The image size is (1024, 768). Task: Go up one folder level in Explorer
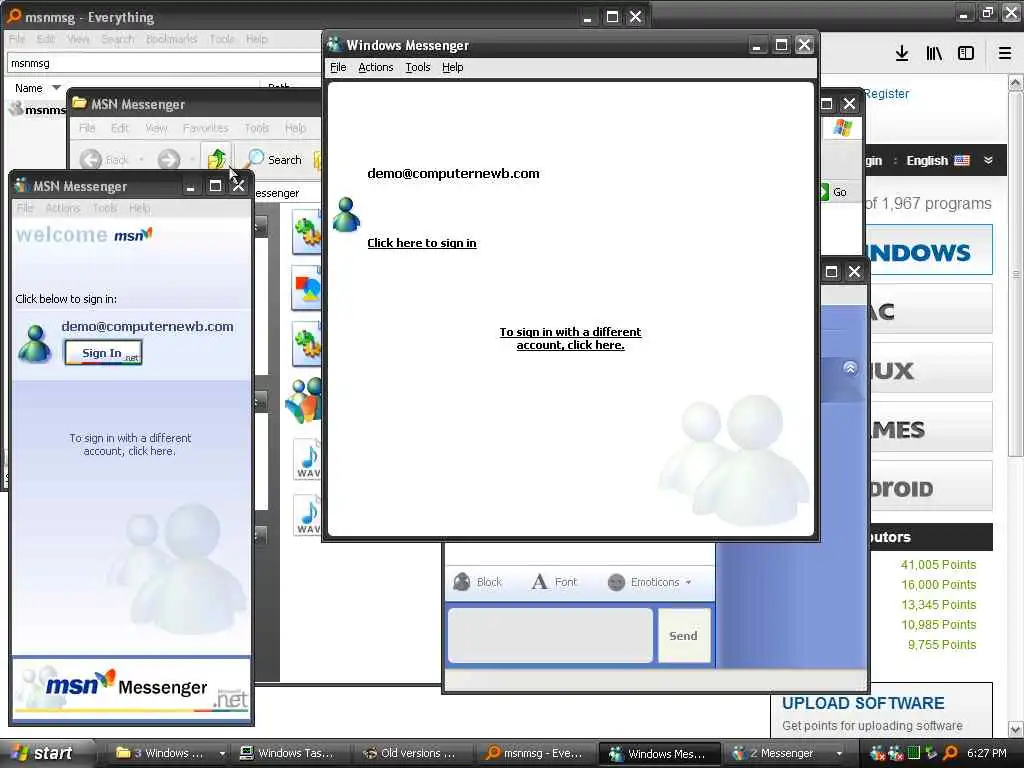click(x=216, y=158)
